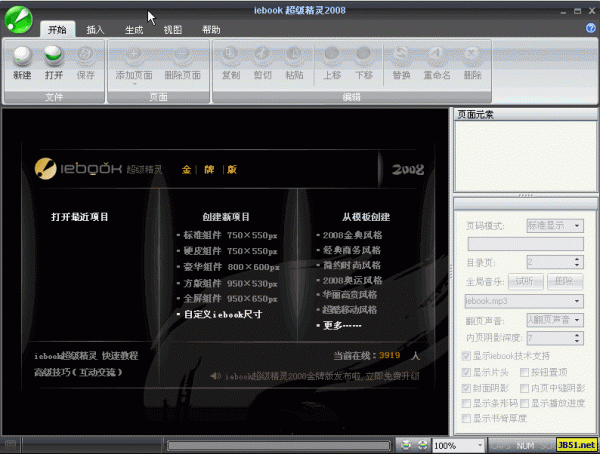Click the 剪切 cut icon
Screen dimensions: 600x454
tap(262, 56)
